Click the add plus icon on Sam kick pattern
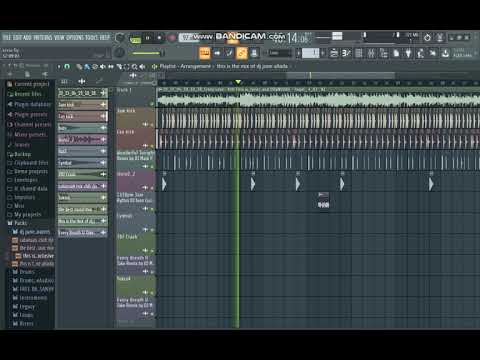 [103, 105]
